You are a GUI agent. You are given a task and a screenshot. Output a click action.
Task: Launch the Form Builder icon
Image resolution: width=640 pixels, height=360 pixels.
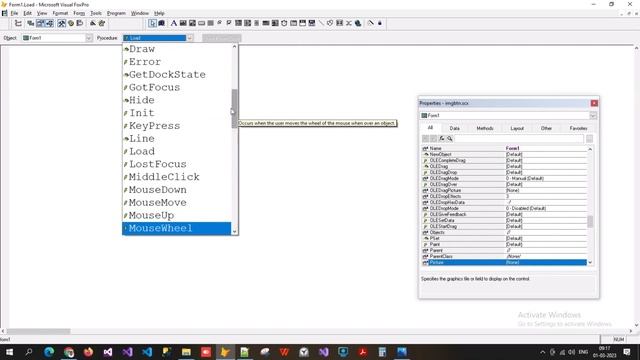point(93,23)
